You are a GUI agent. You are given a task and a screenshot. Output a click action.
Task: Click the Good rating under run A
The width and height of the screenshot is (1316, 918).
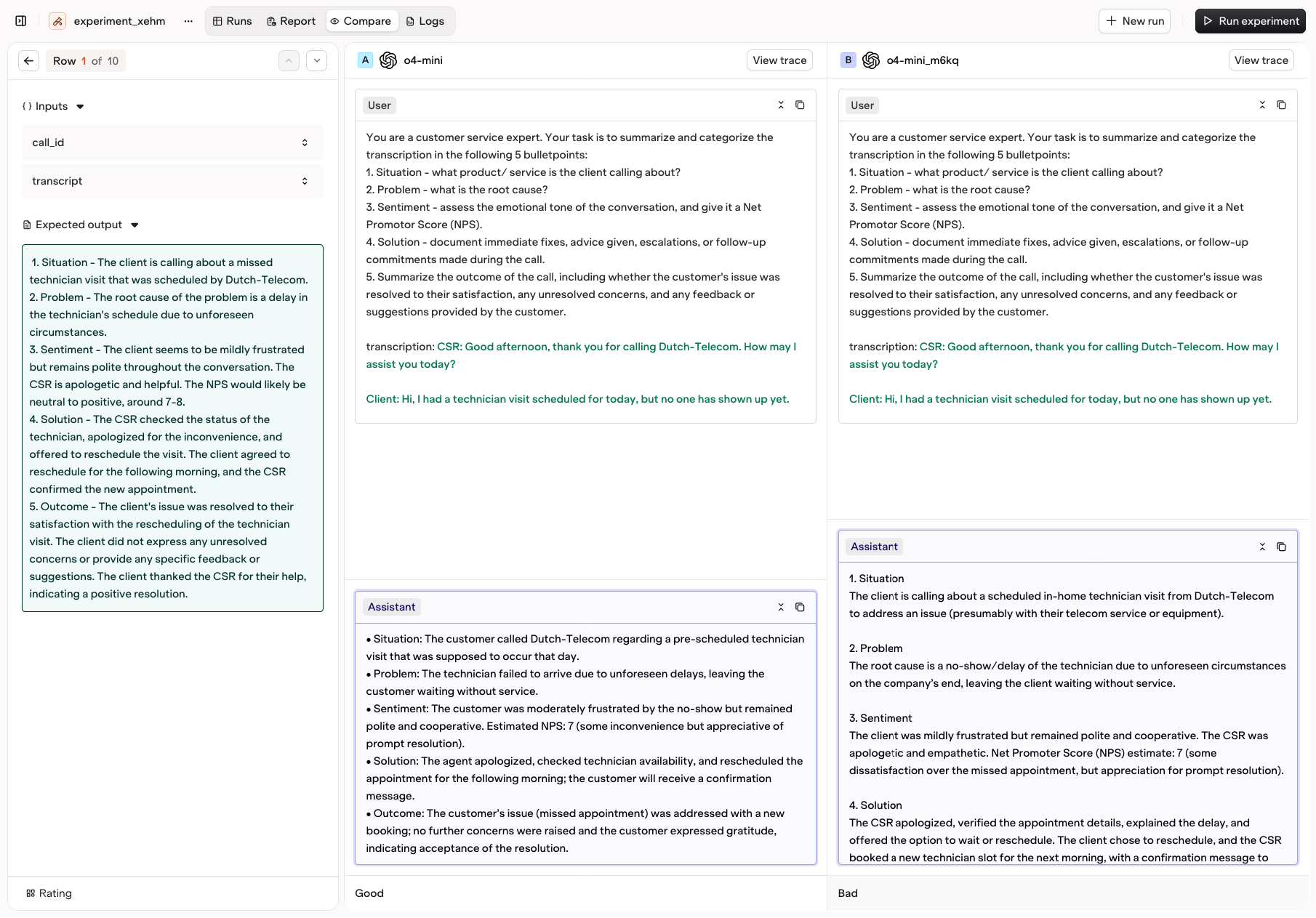(369, 893)
